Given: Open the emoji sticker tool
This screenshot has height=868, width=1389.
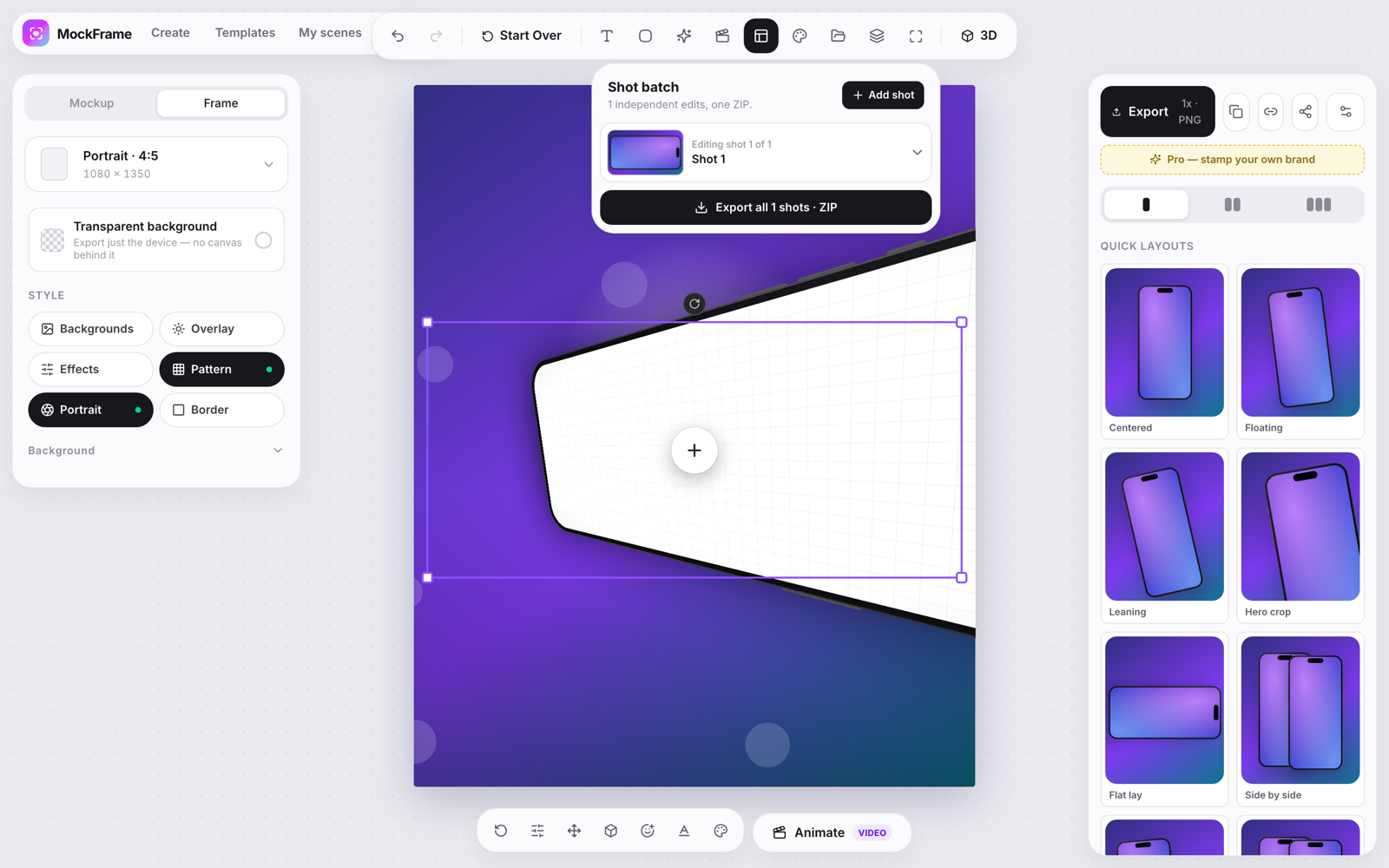Looking at the screenshot, I should [x=648, y=831].
